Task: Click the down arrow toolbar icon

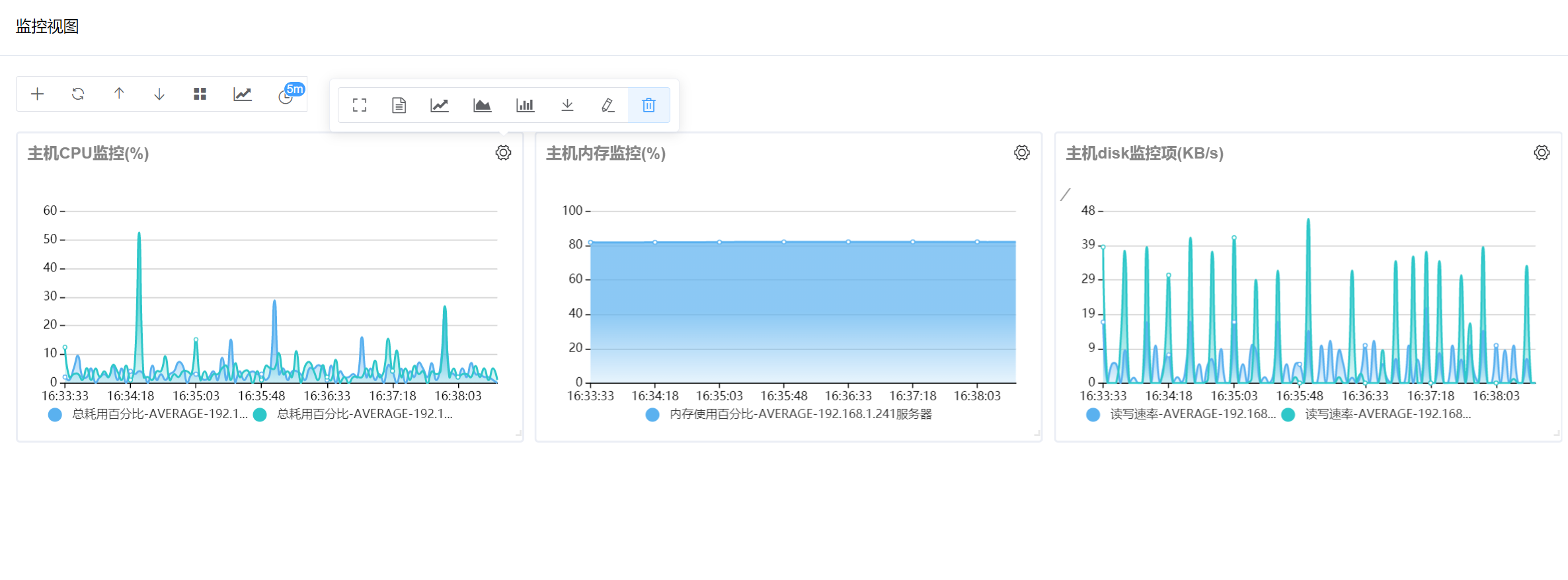Action: coord(159,94)
